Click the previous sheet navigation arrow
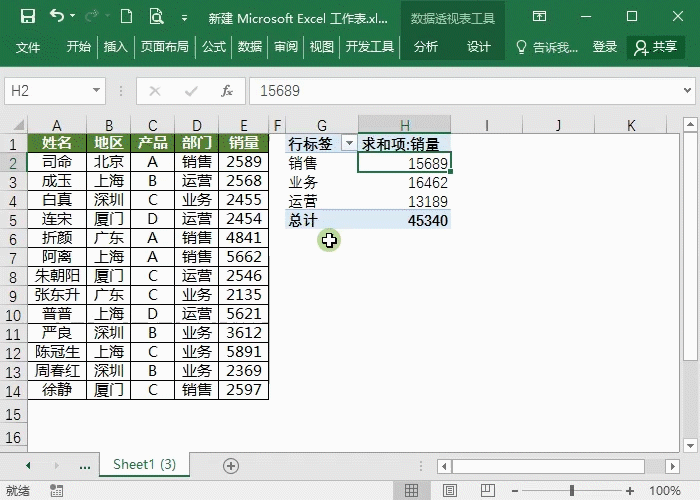This screenshot has width=700, height=500. [28, 466]
